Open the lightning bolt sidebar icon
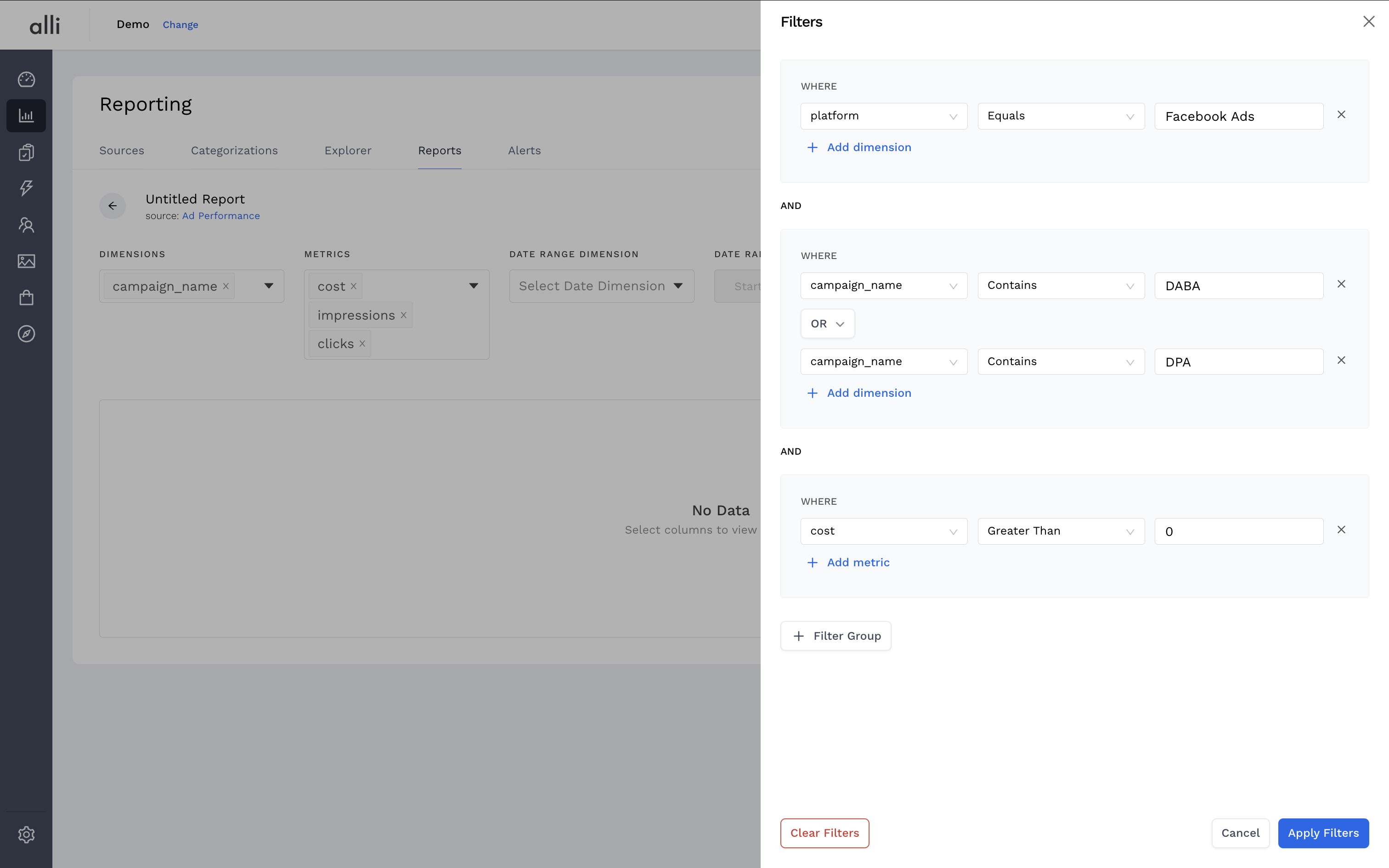The image size is (1389, 868). click(x=26, y=188)
